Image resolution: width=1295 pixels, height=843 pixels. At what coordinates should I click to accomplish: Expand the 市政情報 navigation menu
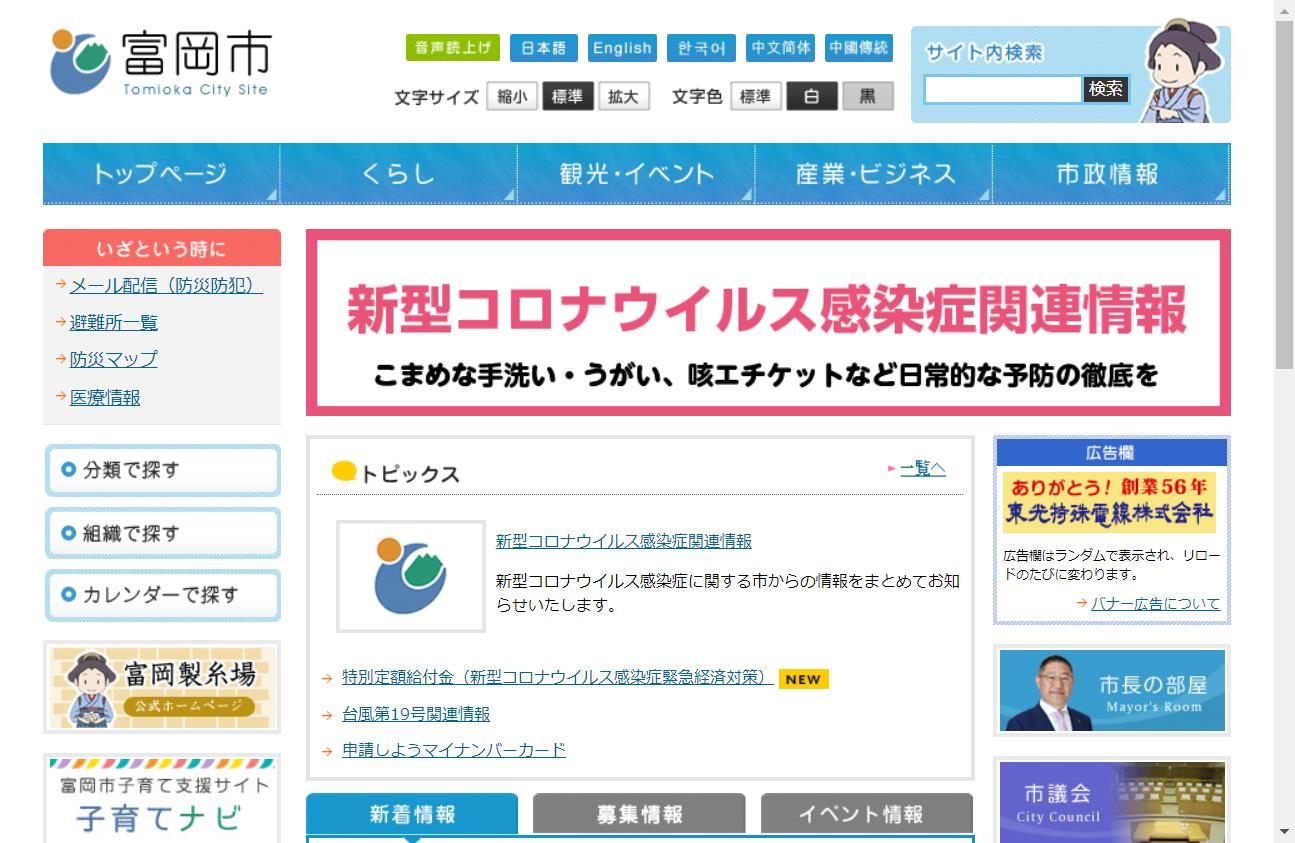pos(1107,174)
